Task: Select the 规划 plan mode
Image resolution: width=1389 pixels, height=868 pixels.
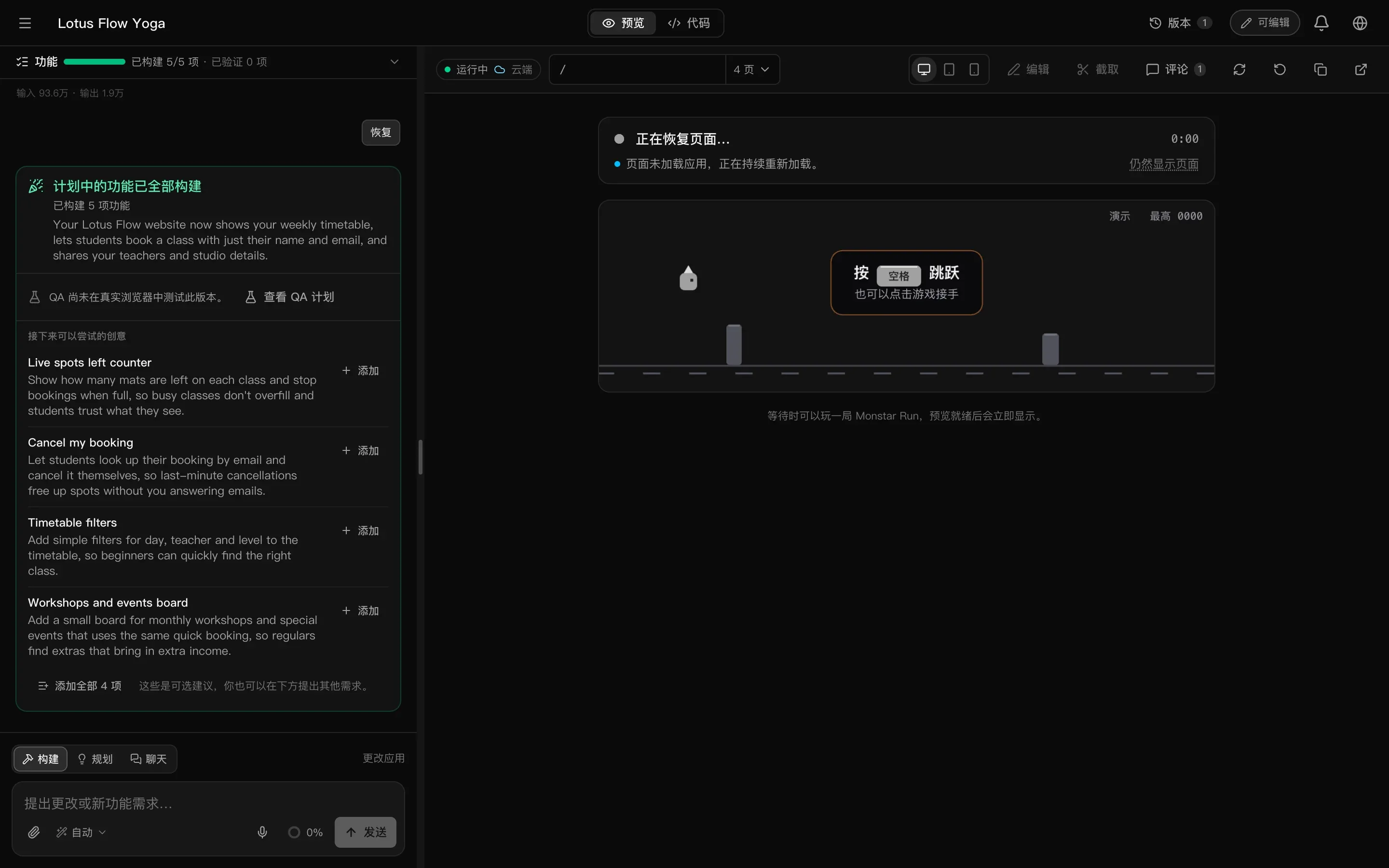Action: tap(95, 759)
